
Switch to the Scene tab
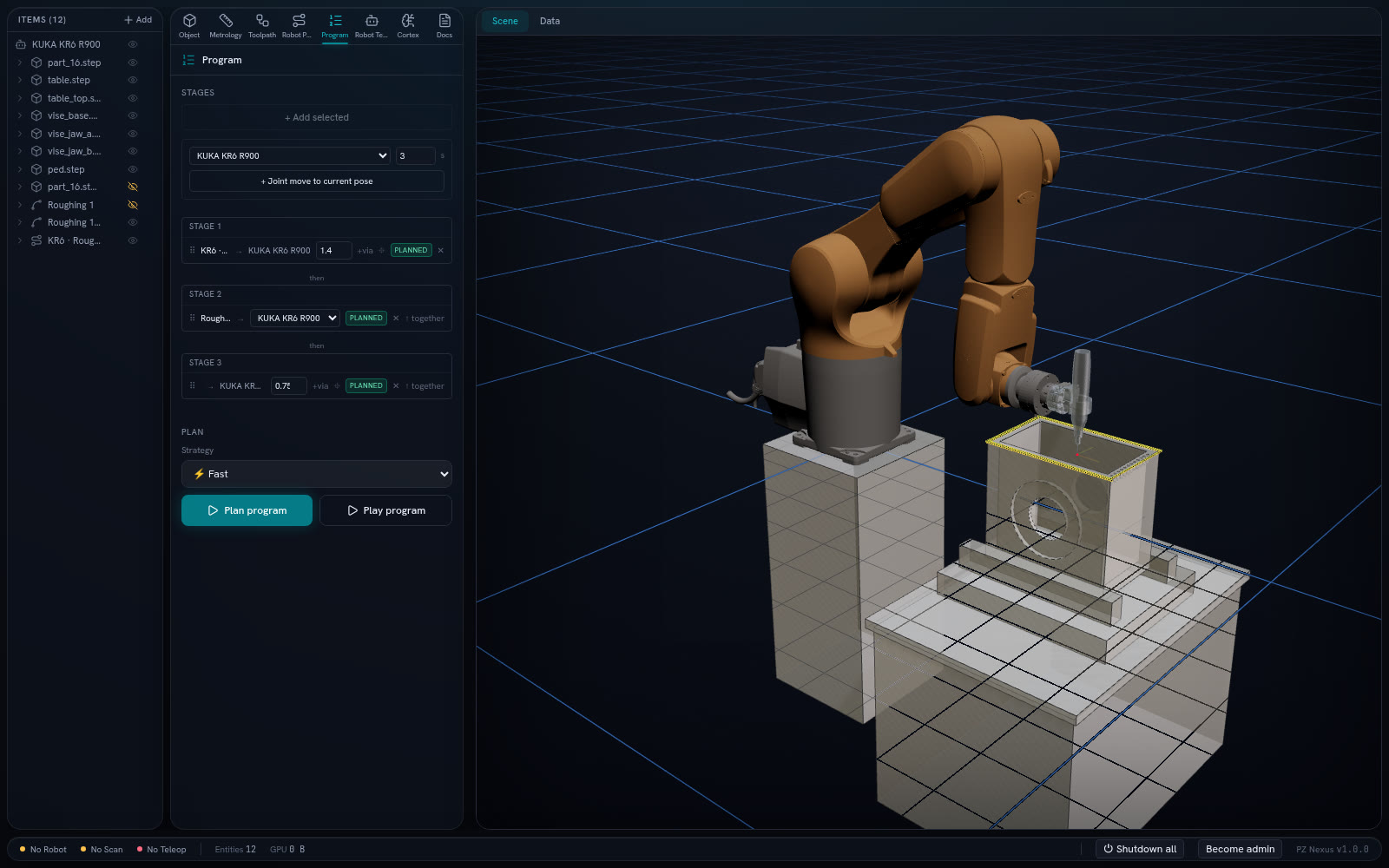point(505,21)
